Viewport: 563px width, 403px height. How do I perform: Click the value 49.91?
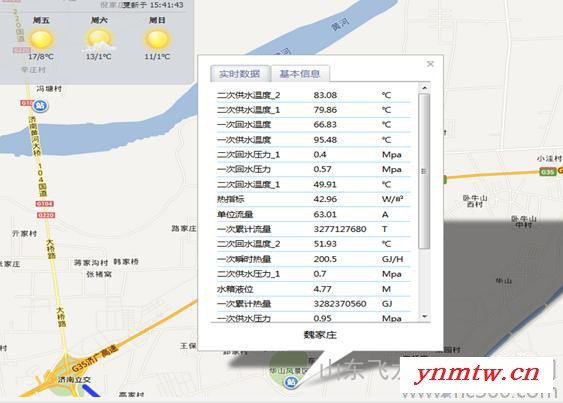(325, 185)
